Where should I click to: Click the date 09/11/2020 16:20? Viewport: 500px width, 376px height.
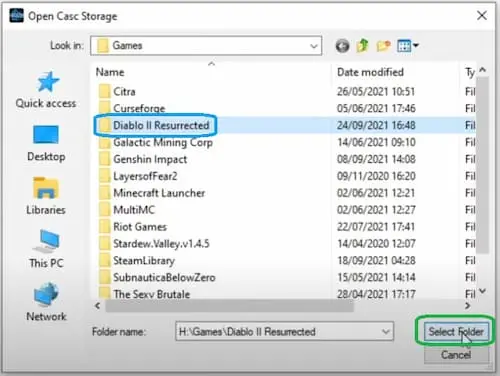[x=376, y=176]
